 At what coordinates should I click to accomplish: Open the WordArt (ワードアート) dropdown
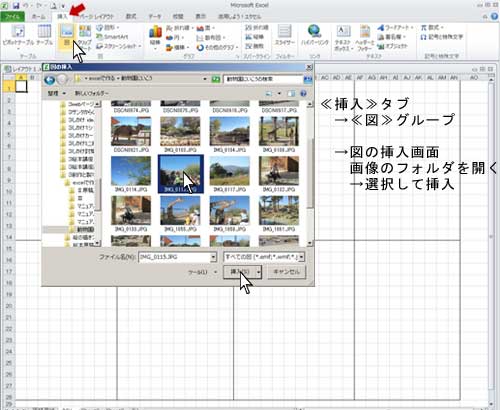click(395, 27)
